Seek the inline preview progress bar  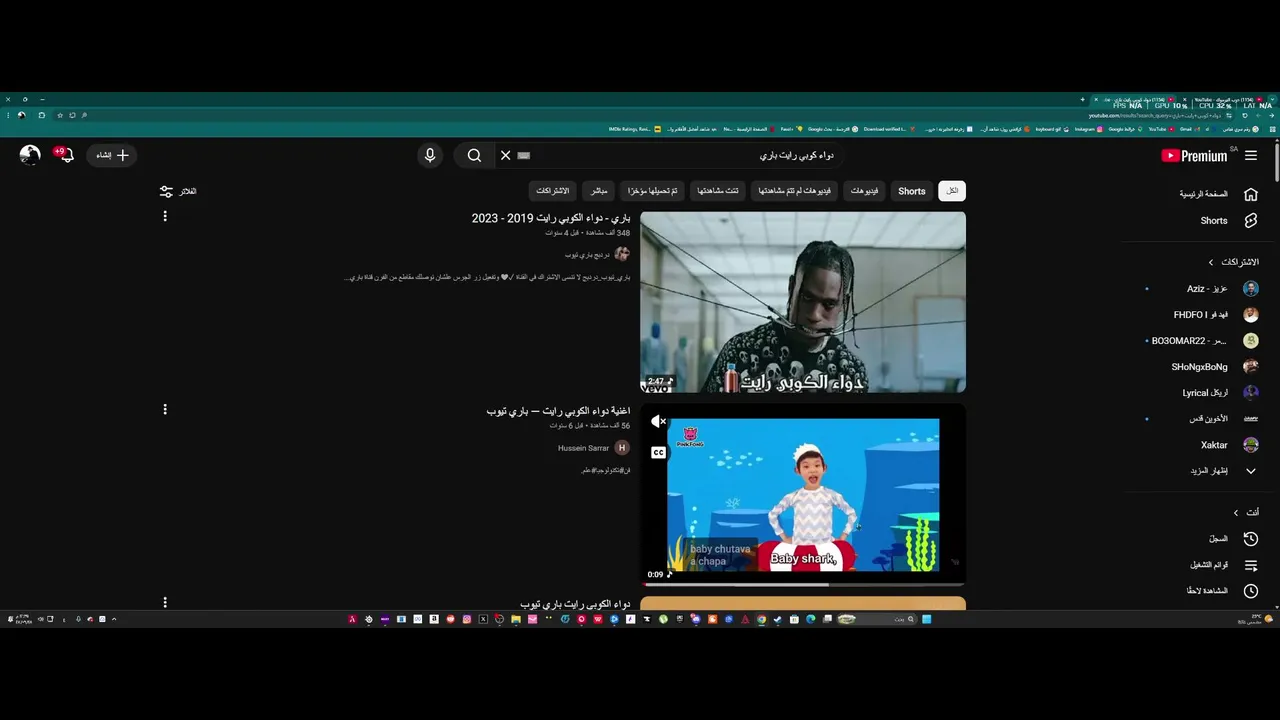click(803, 584)
